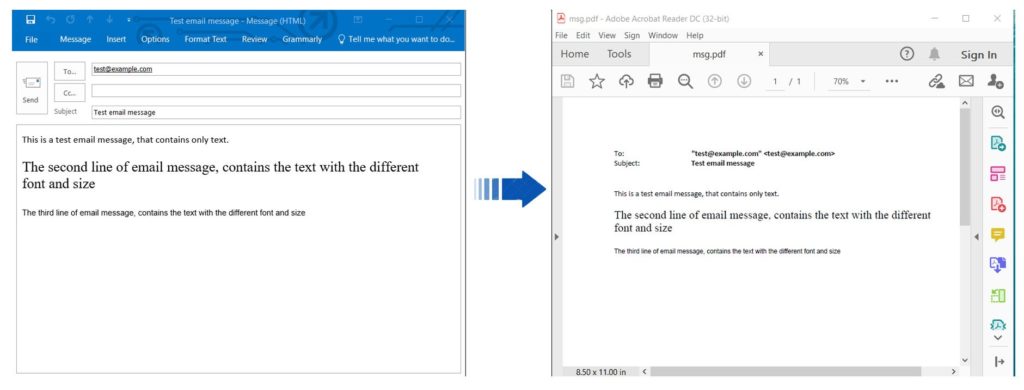Expand more tools chevron in right pane
This screenshot has height=390, width=1024.
coord(998,338)
